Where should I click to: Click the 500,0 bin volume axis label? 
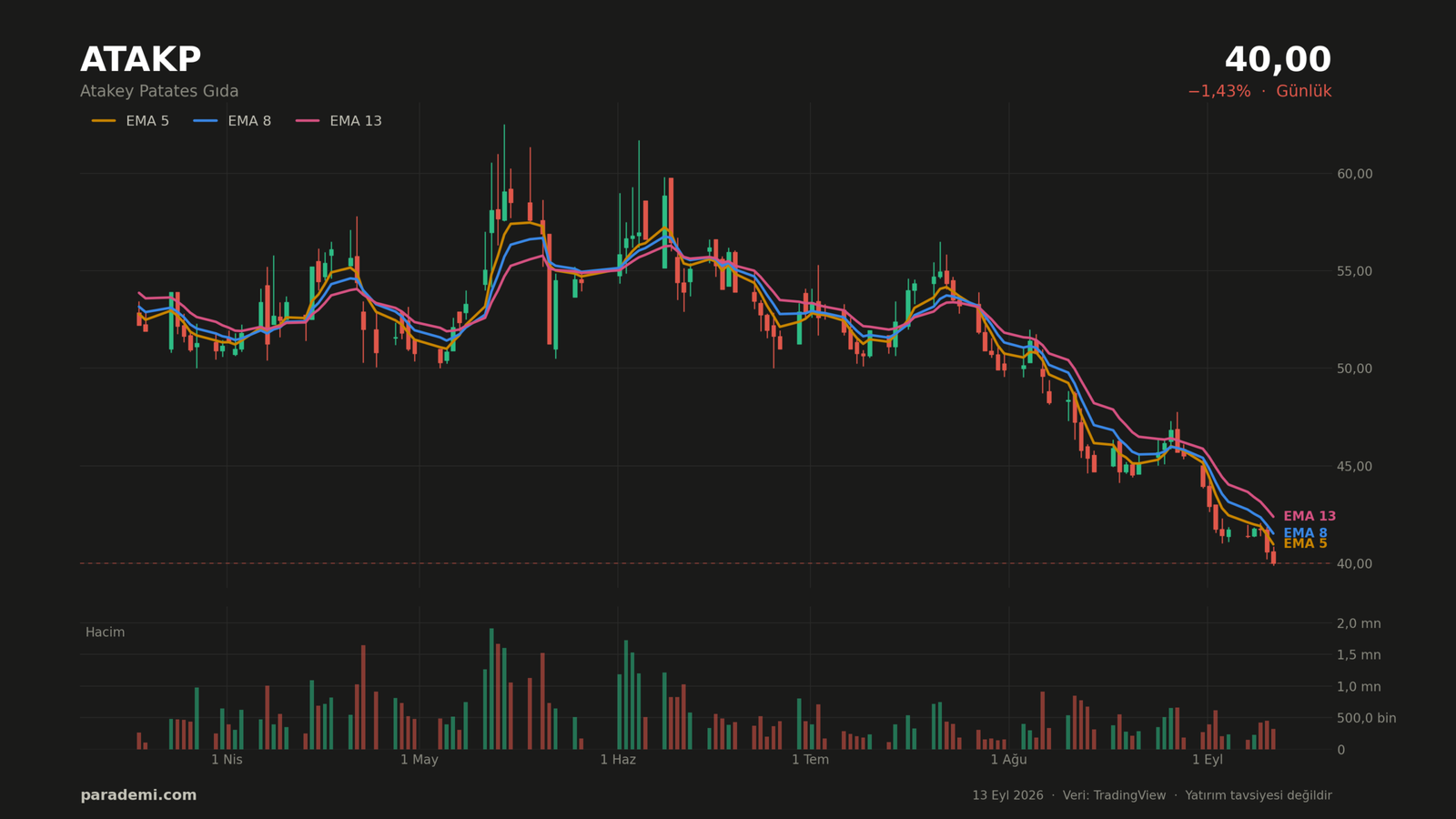pos(1366,718)
